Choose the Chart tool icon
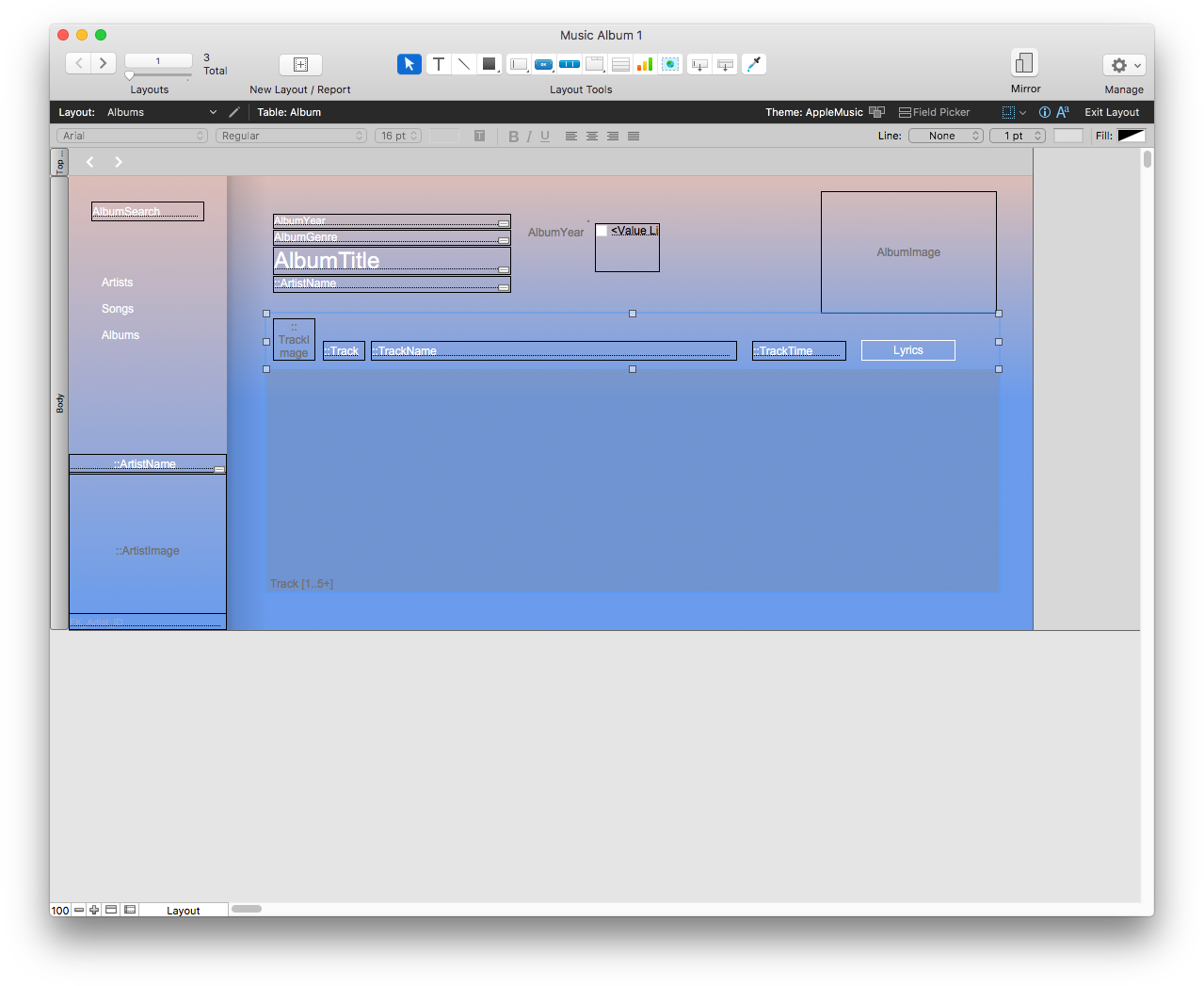1204x986 pixels. click(x=645, y=64)
